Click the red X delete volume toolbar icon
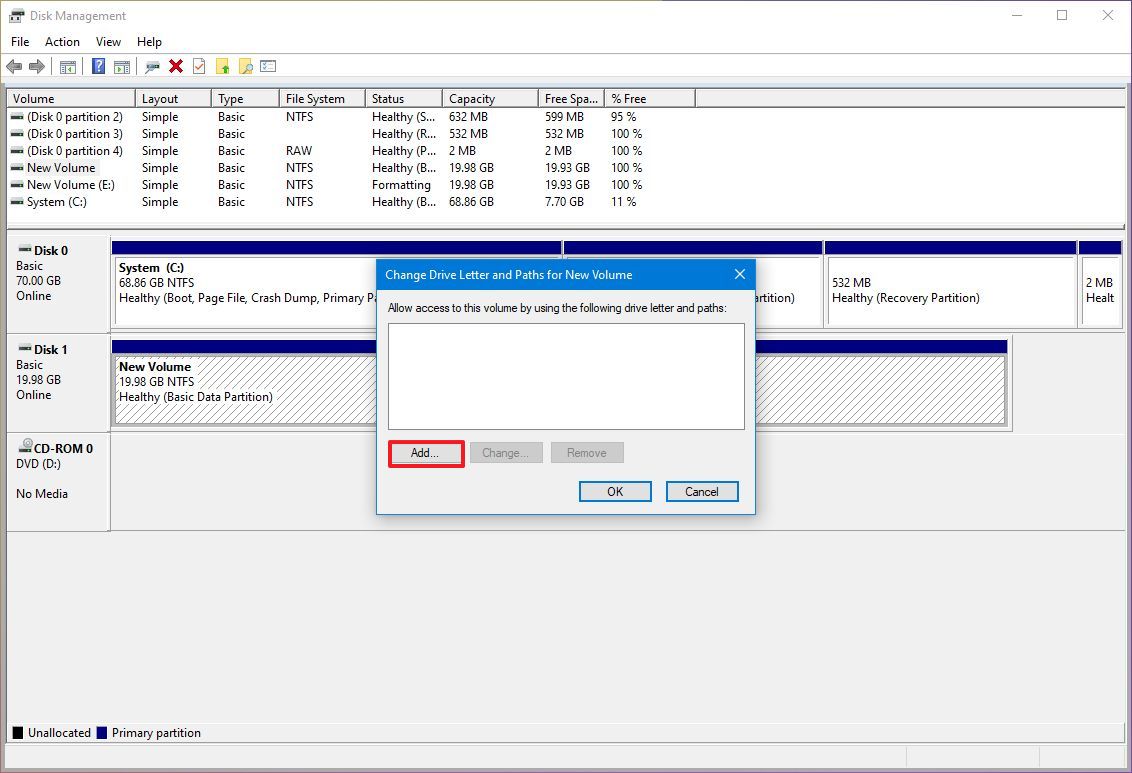The image size is (1132, 773). tap(175, 66)
